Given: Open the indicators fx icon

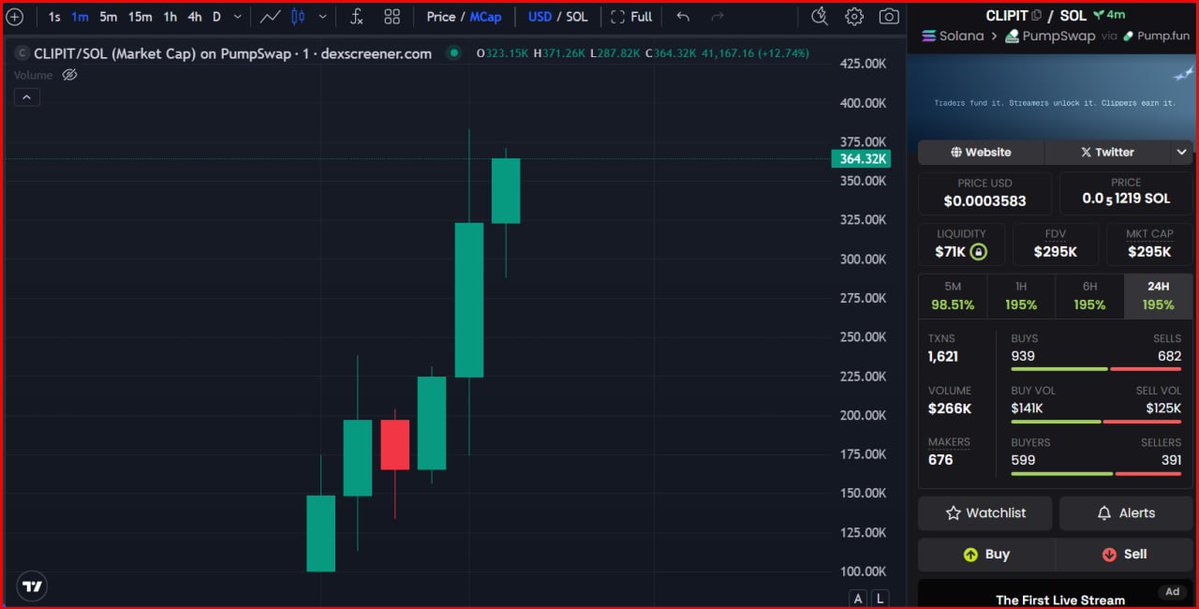Looking at the screenshot, I should [356, 17].
